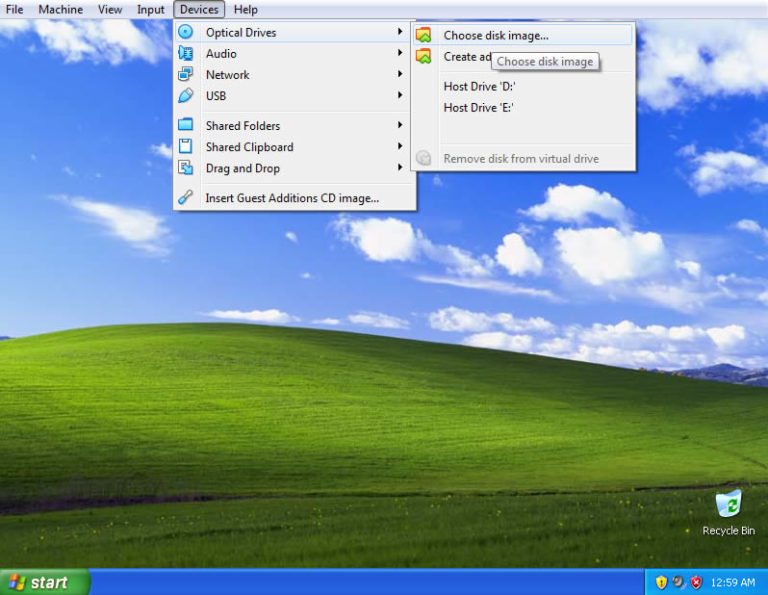The width and height of the screenshot is (768, 595).
Task: Click the Windows flag logo on start
Action: pyautogui.click(x=17, y=582)
